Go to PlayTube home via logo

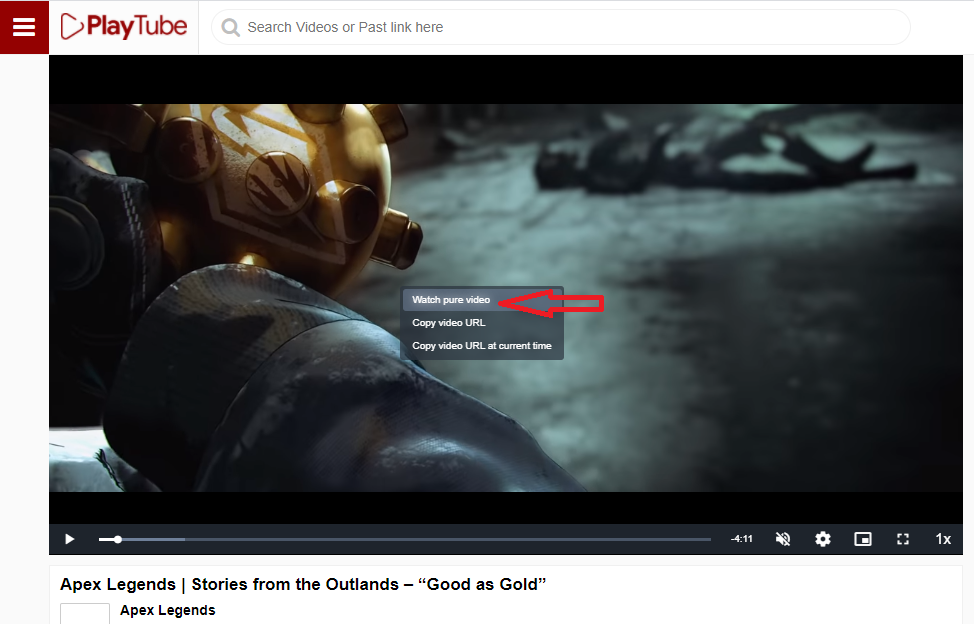(x=124, y=27)
